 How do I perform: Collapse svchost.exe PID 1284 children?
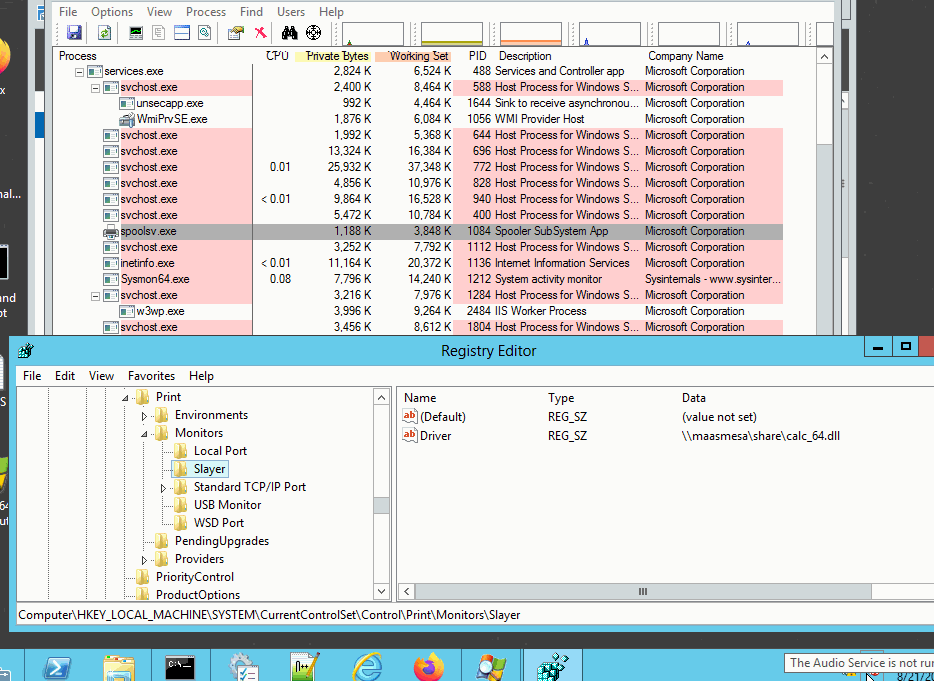[95, 296]
